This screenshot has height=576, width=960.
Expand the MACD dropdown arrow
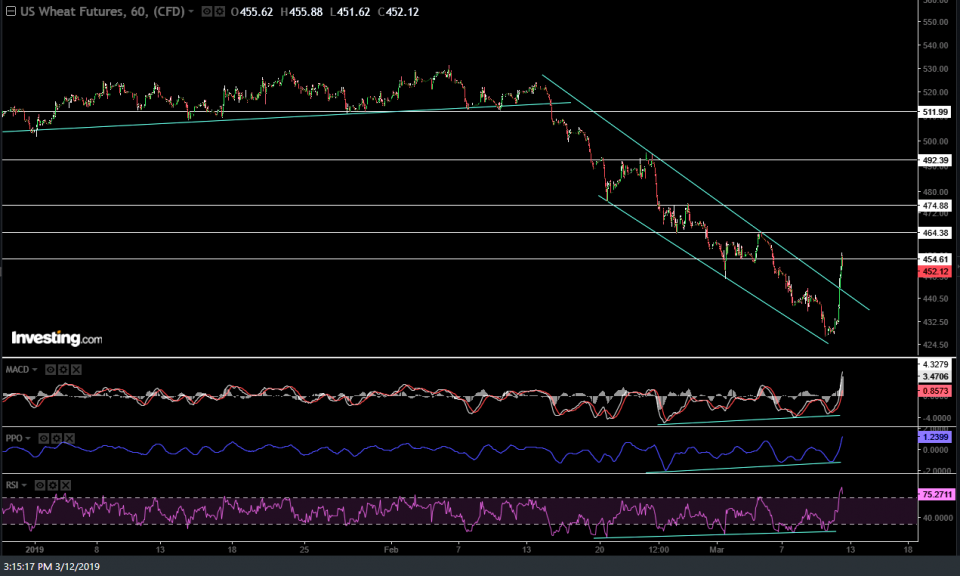coord(36,369)
